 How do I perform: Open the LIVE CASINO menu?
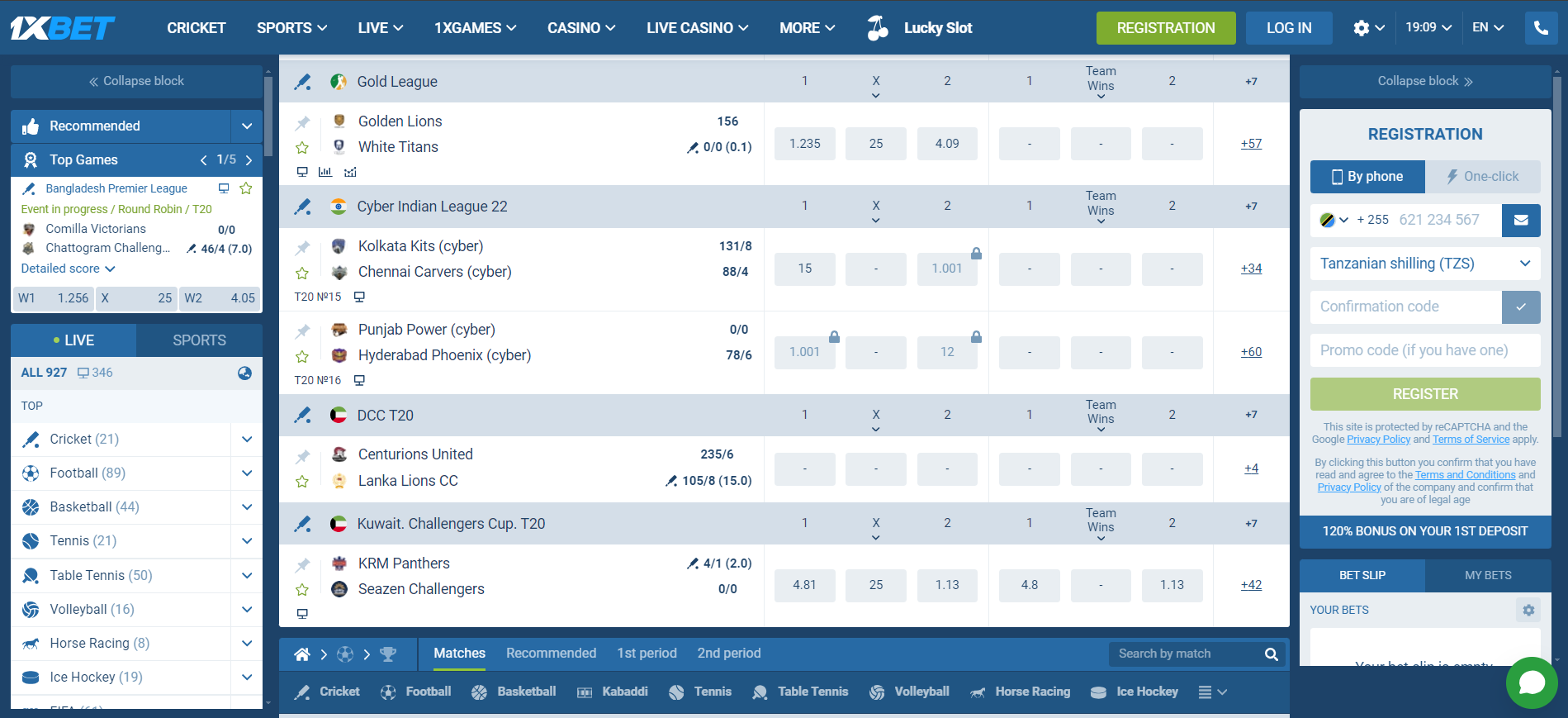point(698,28)
